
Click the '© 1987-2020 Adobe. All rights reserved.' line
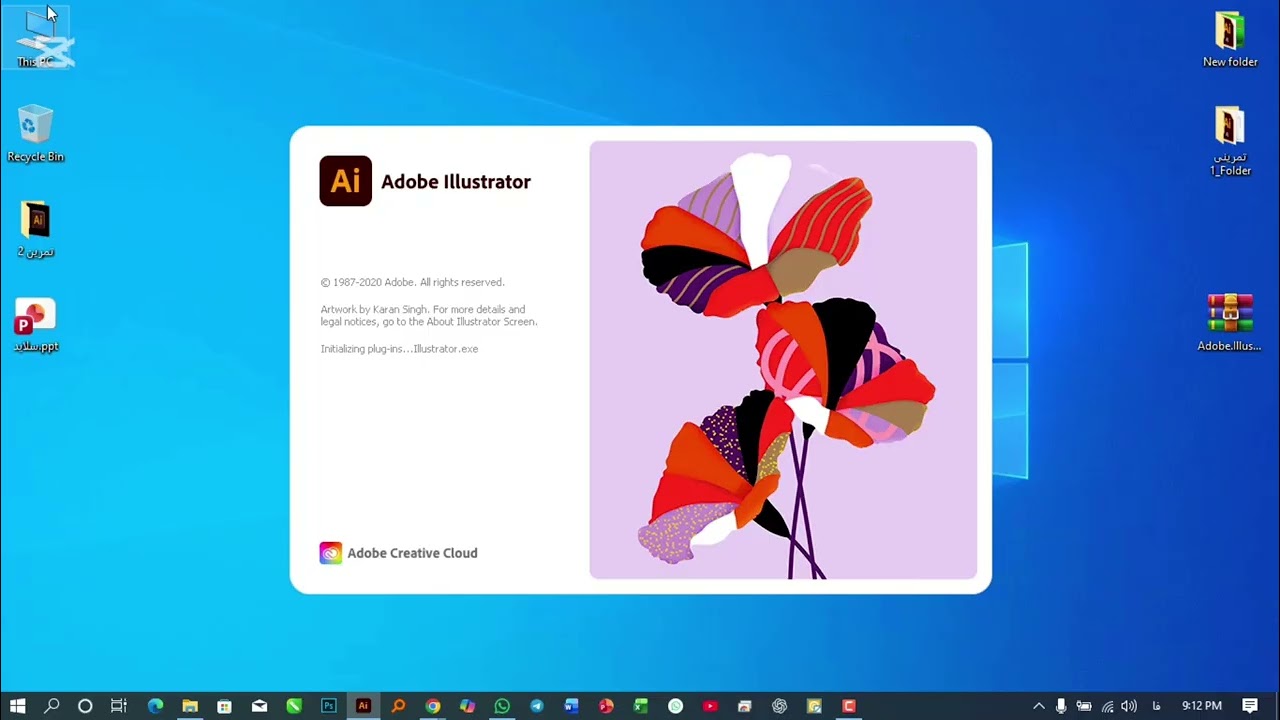[412, 282]
